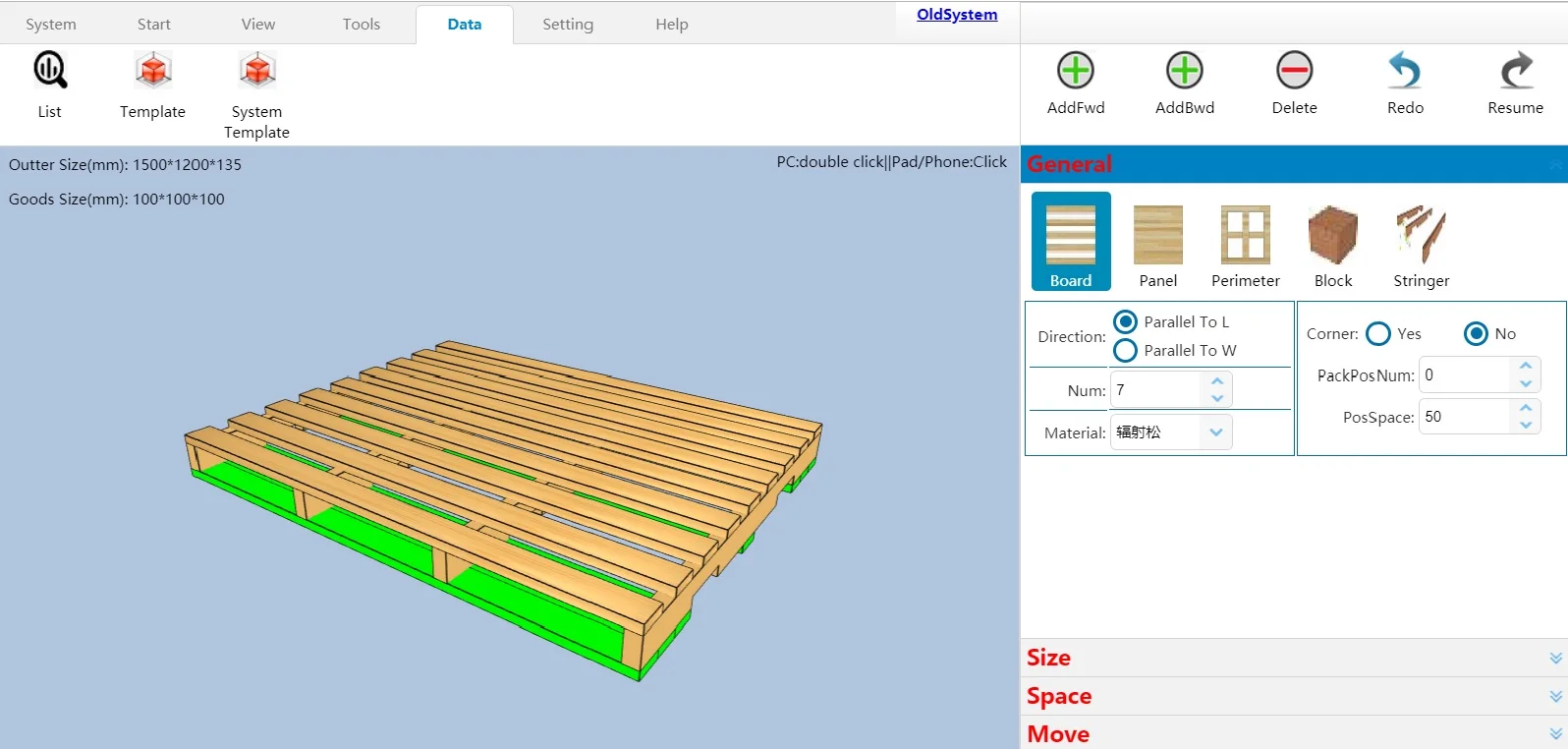This screenshot has width=1568, height=749.
Task: Select the Perimeter component type
Action: pyautogui.click(x=1245, y=236)
